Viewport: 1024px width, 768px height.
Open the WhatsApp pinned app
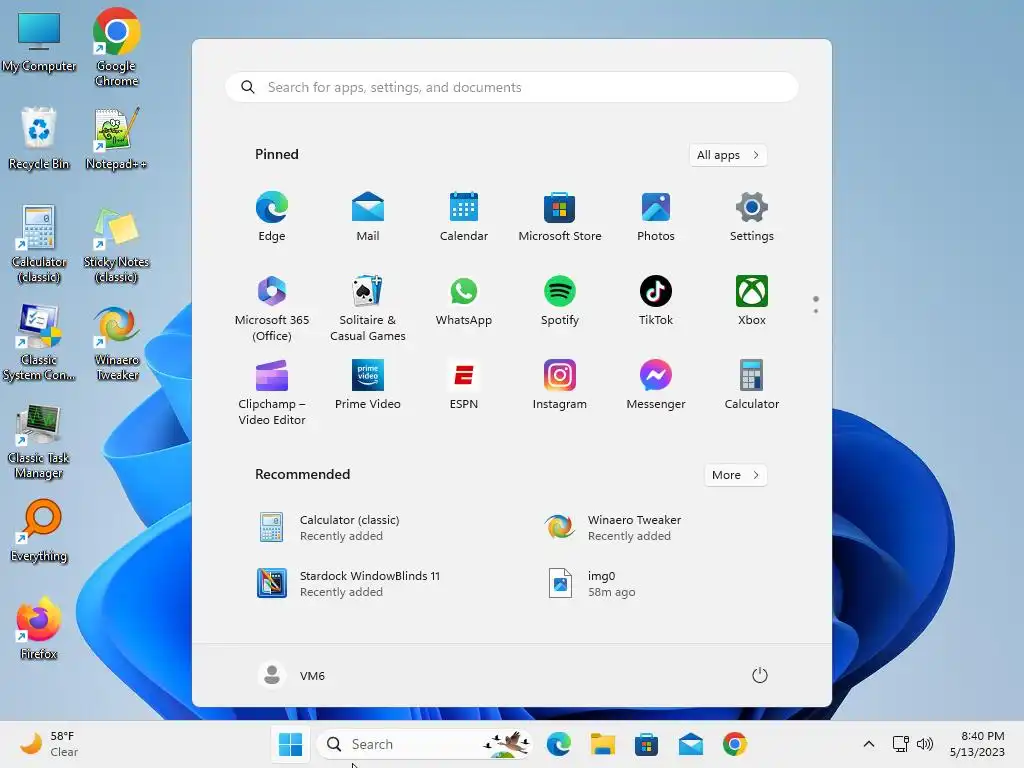tap(464, 301)
